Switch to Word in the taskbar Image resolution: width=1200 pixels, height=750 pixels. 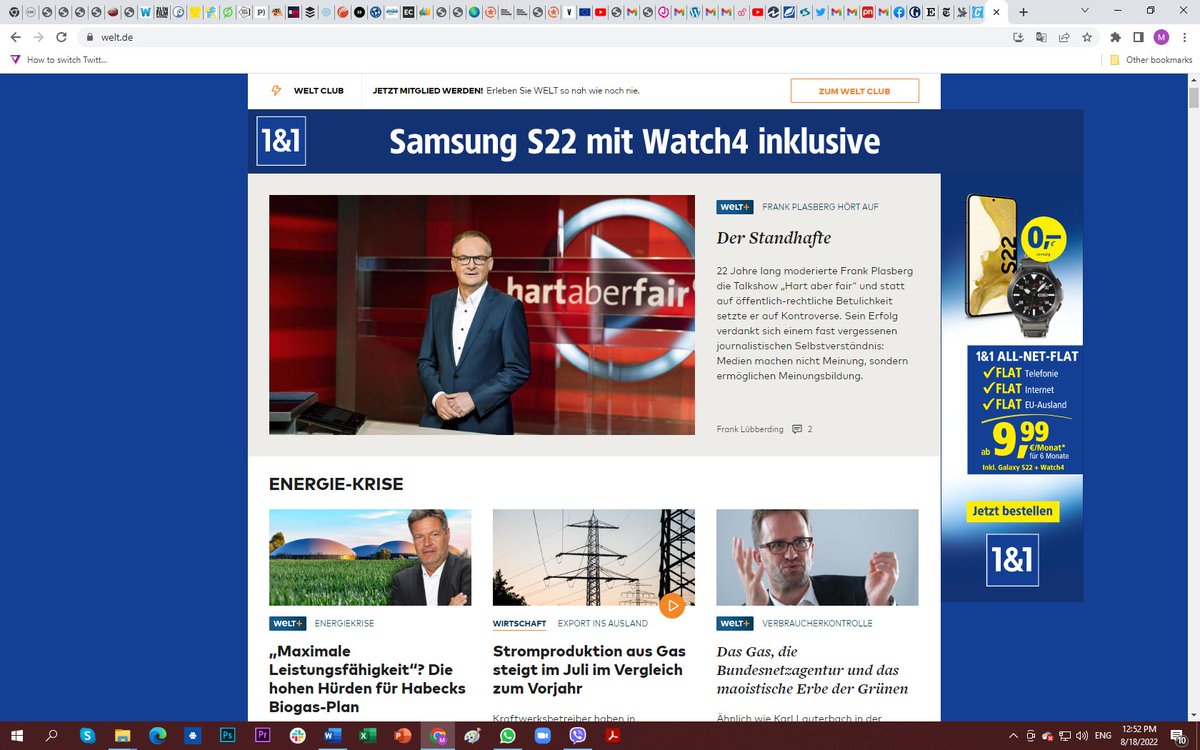pyautogui.click(x=332, y=735)
